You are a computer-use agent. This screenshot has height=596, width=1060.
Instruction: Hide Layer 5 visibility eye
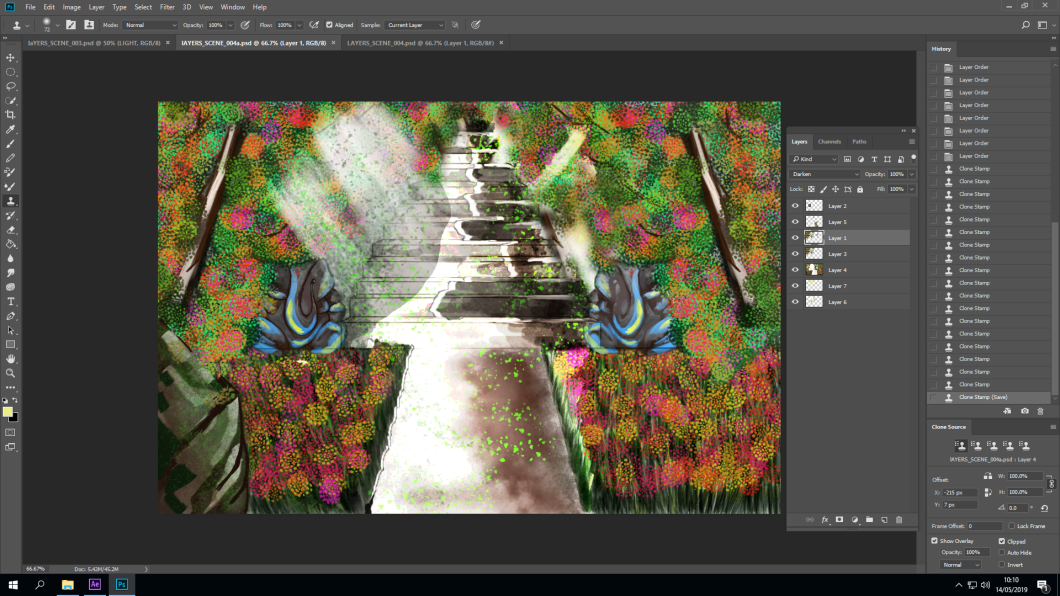click(x=795, y=222)
